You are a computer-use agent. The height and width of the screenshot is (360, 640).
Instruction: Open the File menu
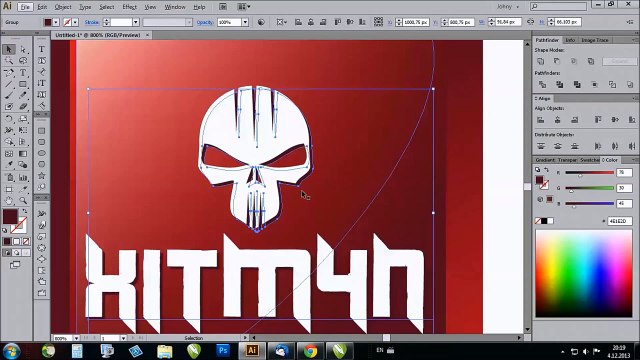(x=25, y=7)
